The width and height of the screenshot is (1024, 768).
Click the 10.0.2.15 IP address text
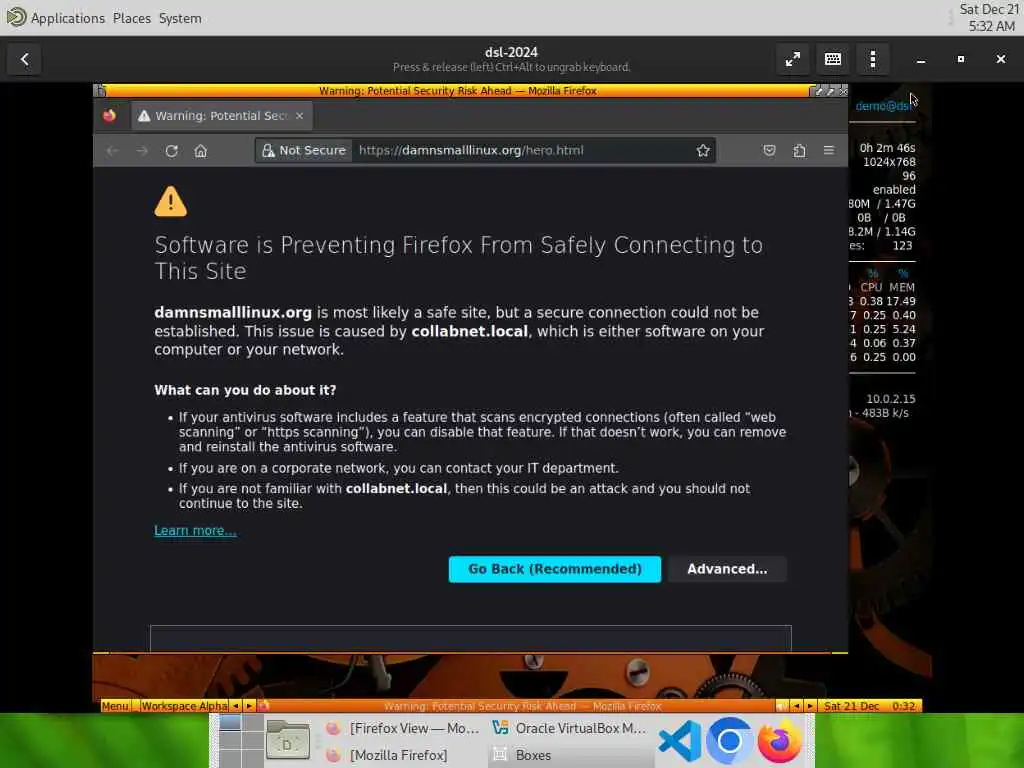(x=891, y=398)
